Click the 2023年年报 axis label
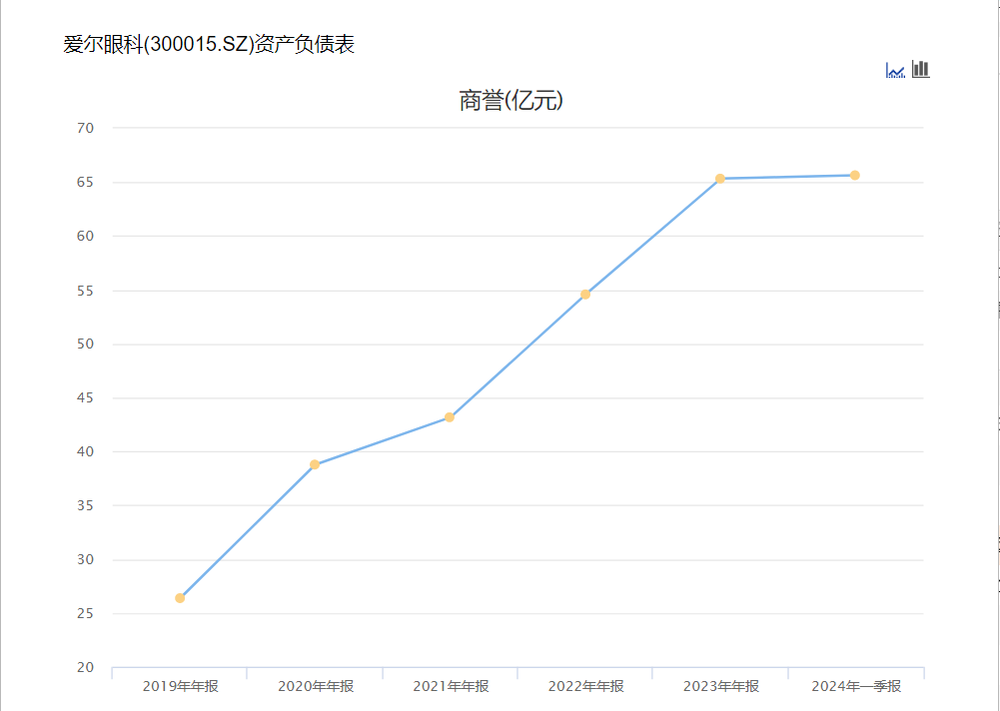This screenshot has width=1000, height=711. 721,687
